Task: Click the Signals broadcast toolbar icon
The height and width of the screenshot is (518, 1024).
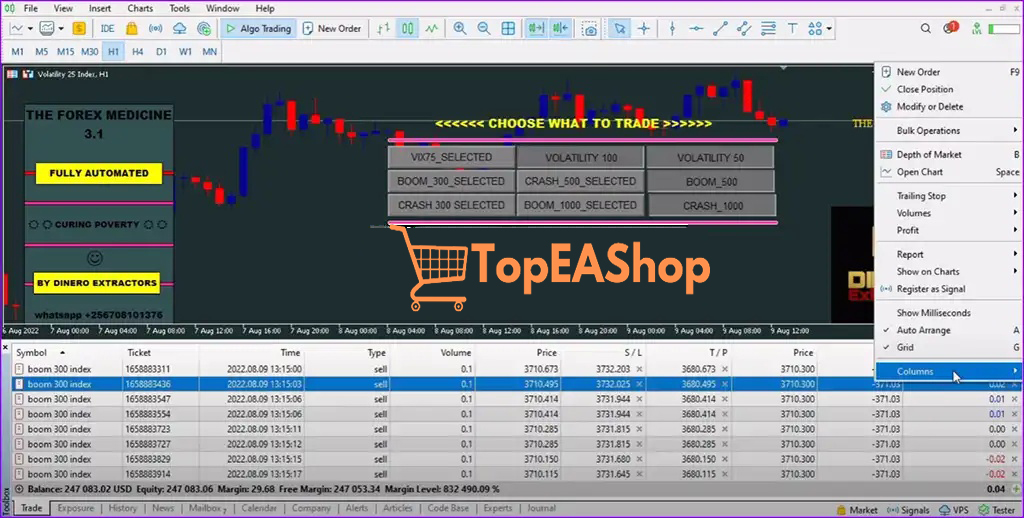Action: 155,29
